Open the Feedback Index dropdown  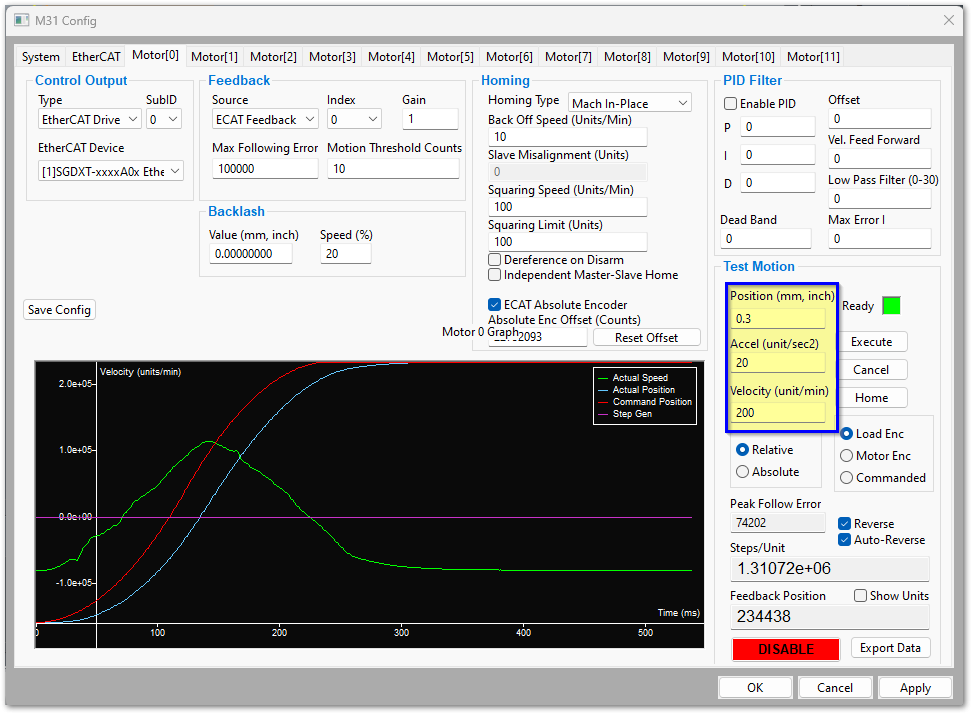[355, 120]
